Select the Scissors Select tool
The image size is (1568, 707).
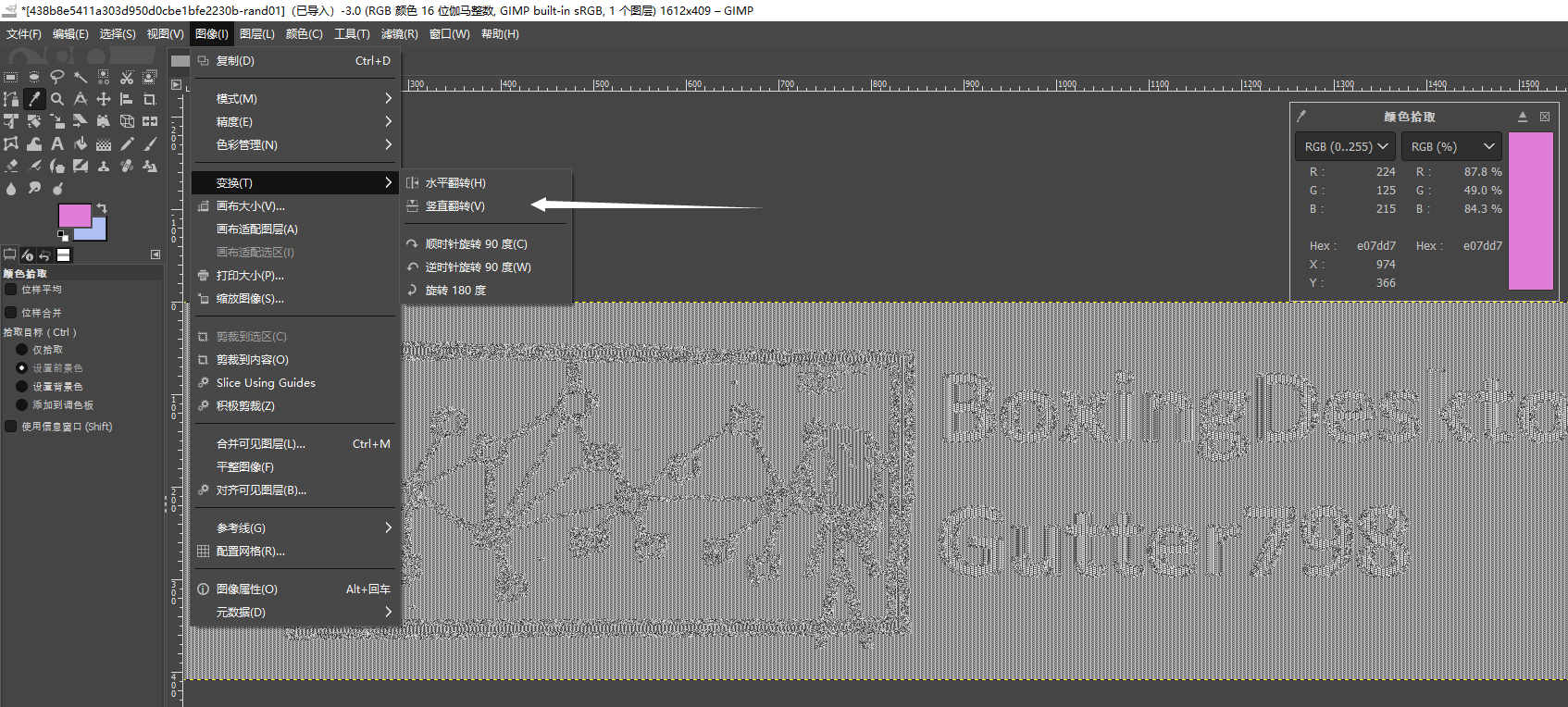coord(127,77)
